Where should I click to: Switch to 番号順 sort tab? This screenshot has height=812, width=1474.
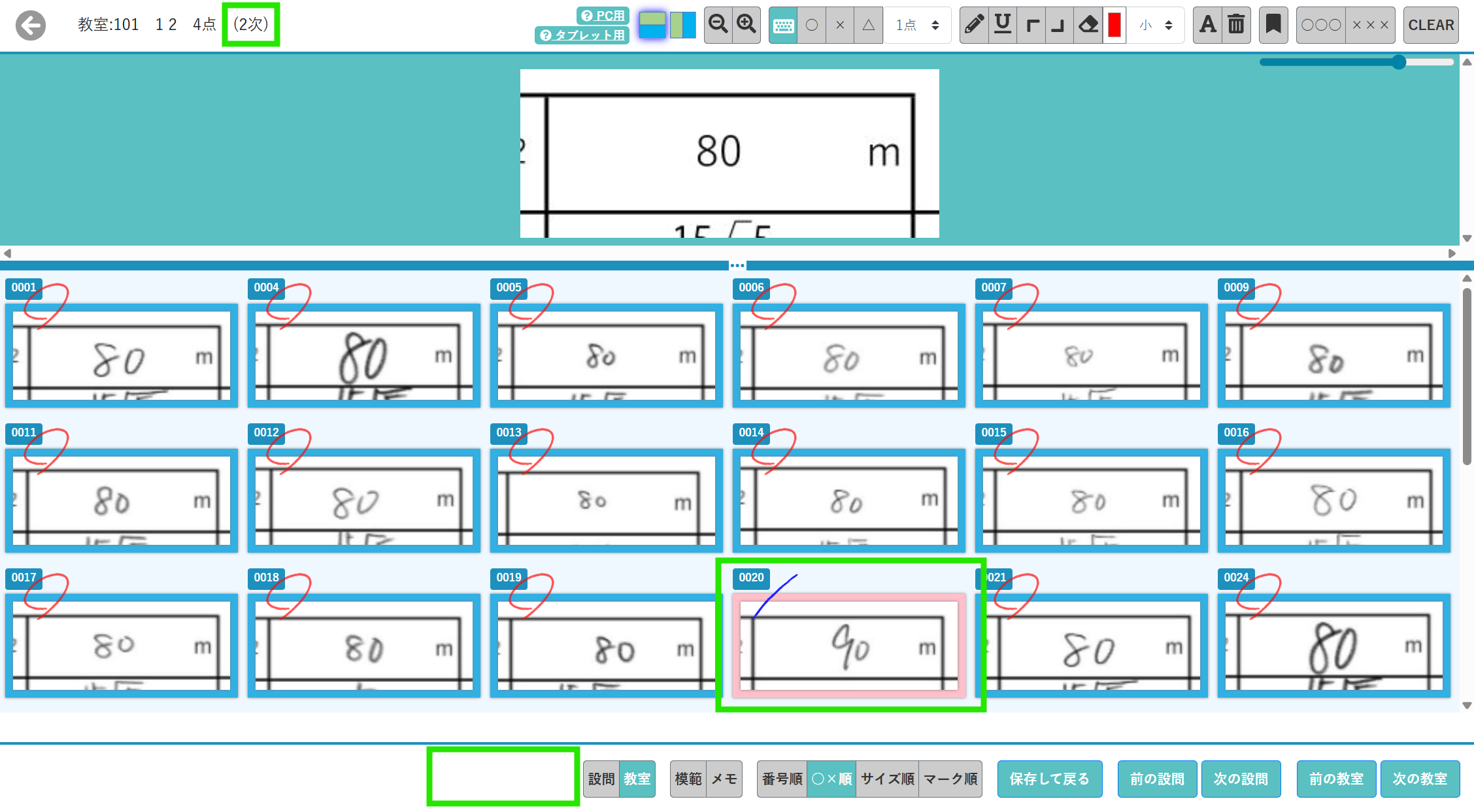(782, 779)
